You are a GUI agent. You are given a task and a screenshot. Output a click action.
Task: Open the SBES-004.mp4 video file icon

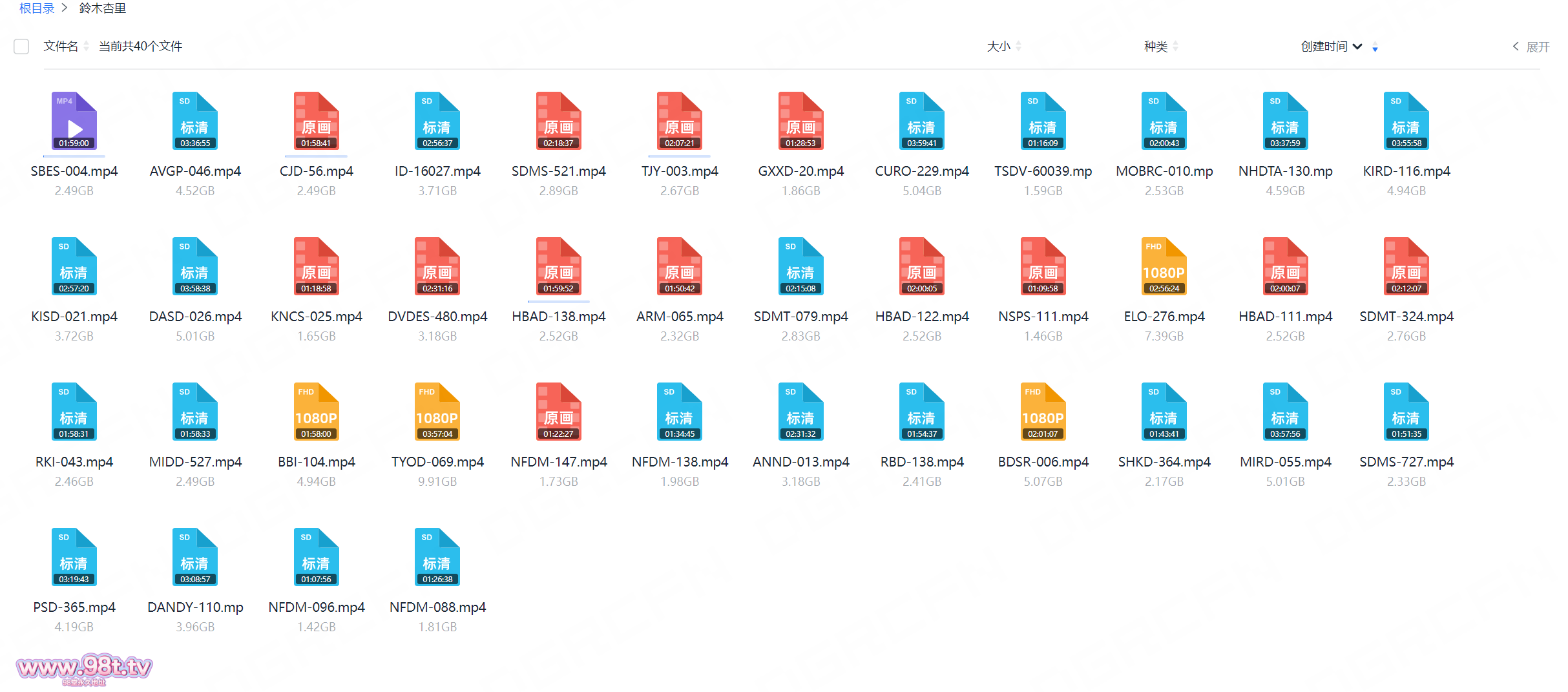74,121
